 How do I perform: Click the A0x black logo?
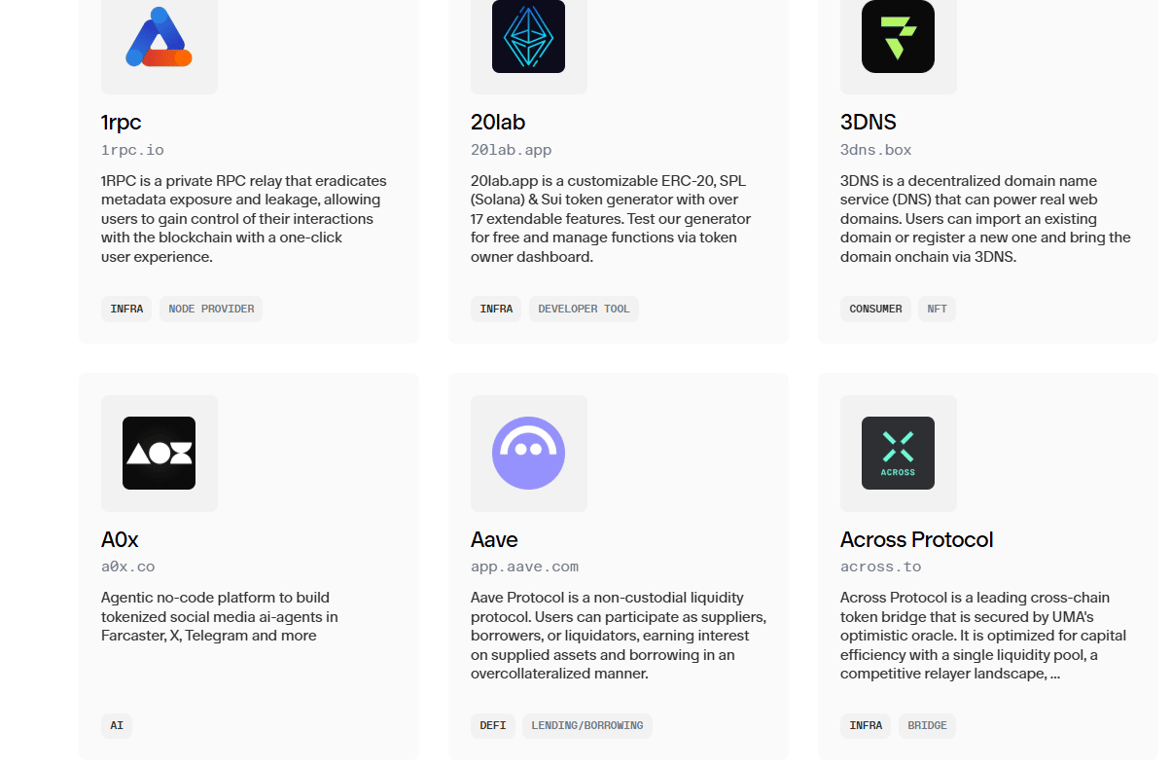click(x=159, y=453)
